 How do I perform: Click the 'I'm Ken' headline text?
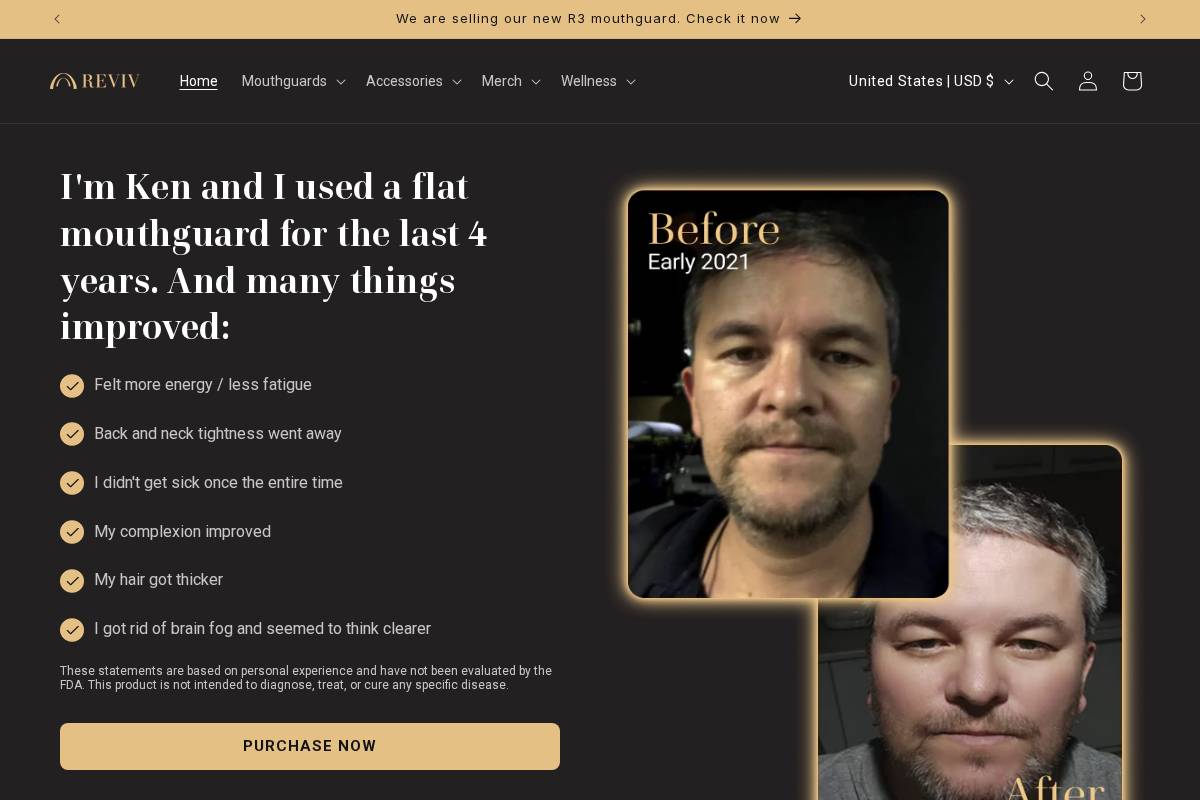click(274, 256)
